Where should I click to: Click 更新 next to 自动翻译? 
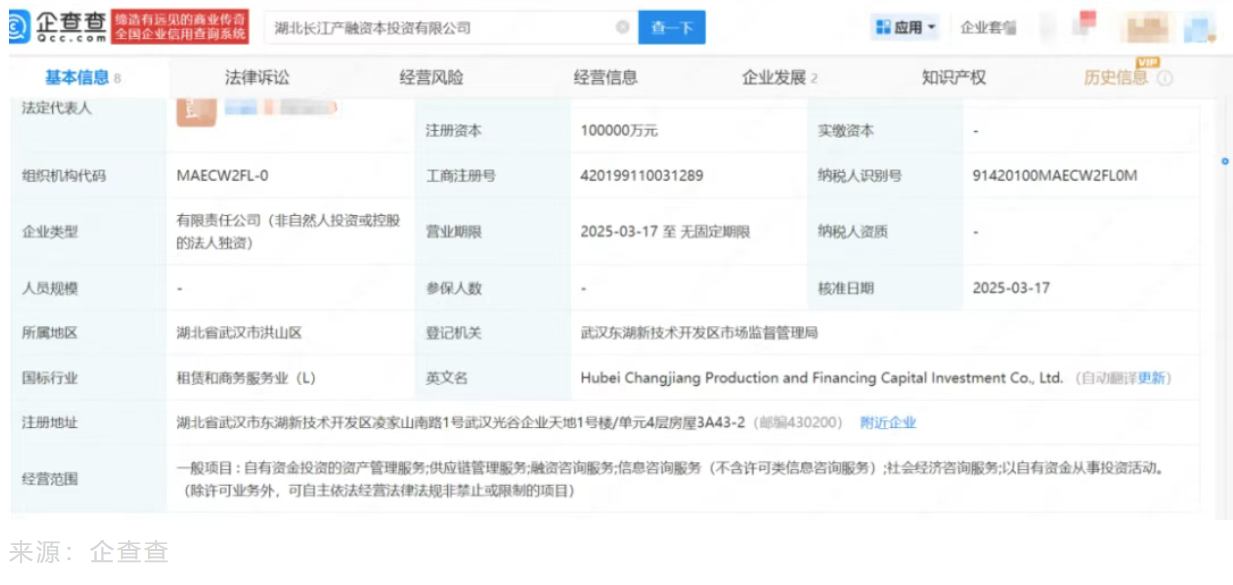(x=1152, y=378)
